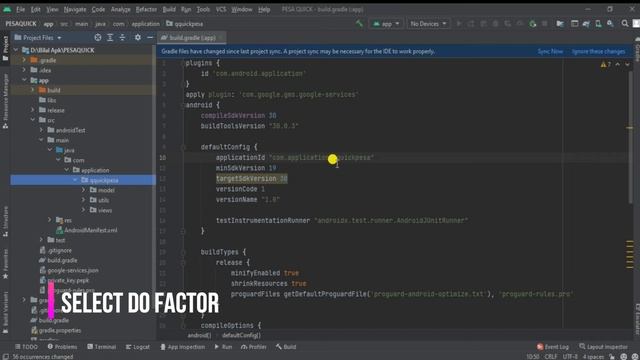The image size is (640, 360).
Task: Open google-services.json file
Action: (69, 270)
